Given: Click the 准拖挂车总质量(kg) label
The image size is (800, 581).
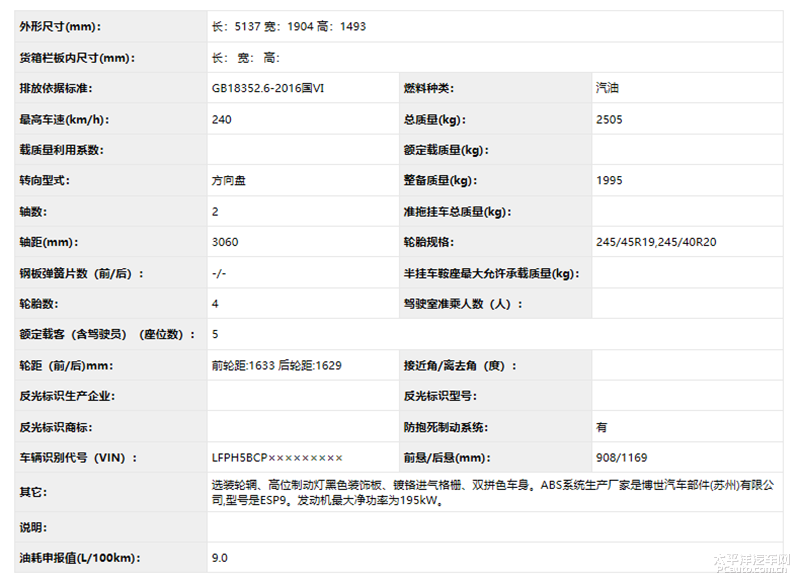Looking at the screenshot, I should coord(457,211).
